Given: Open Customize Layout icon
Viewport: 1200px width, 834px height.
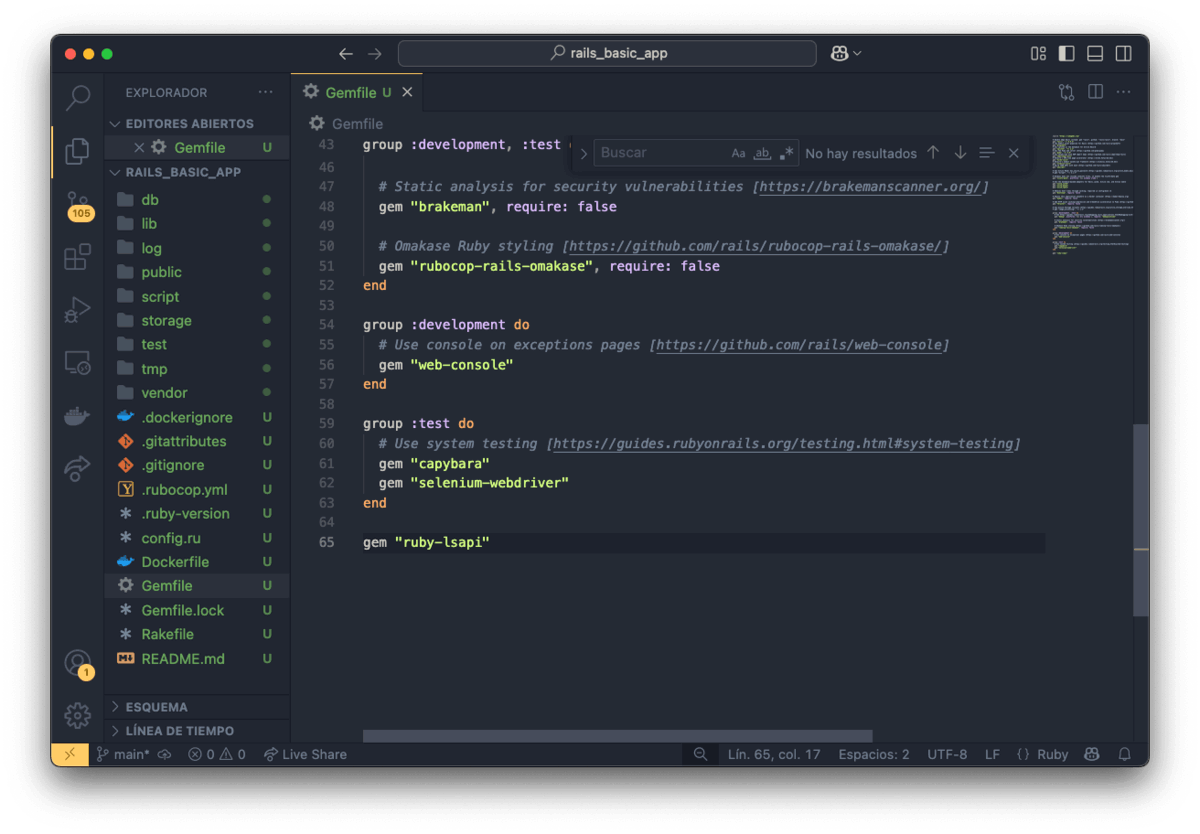Looking at the screenshot, I should [x=1038, y=54].
